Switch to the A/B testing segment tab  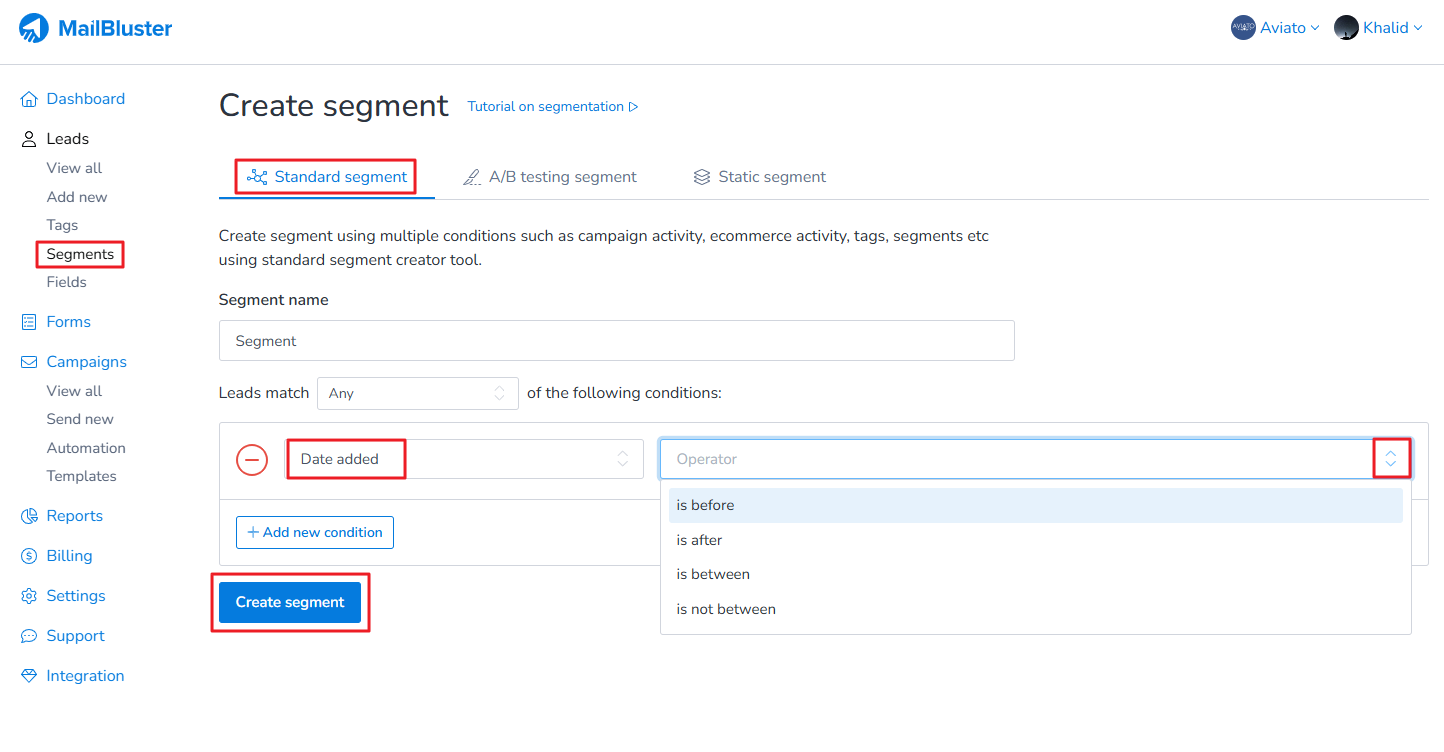[549, 177]
